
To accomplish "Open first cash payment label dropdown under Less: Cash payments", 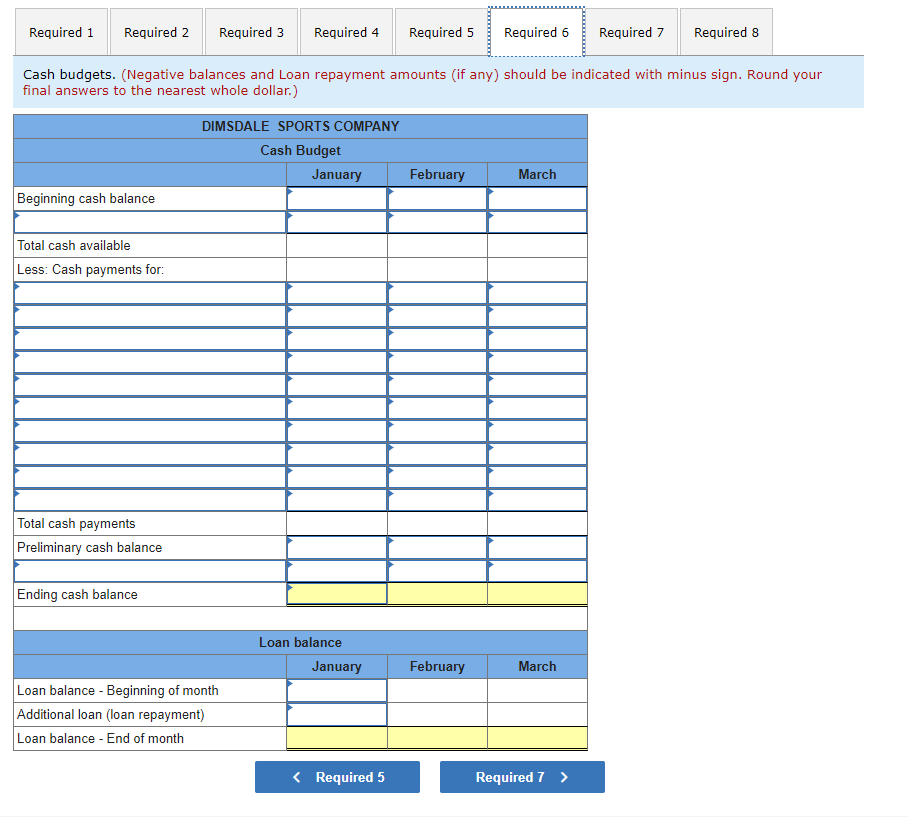I will [150, 293].
